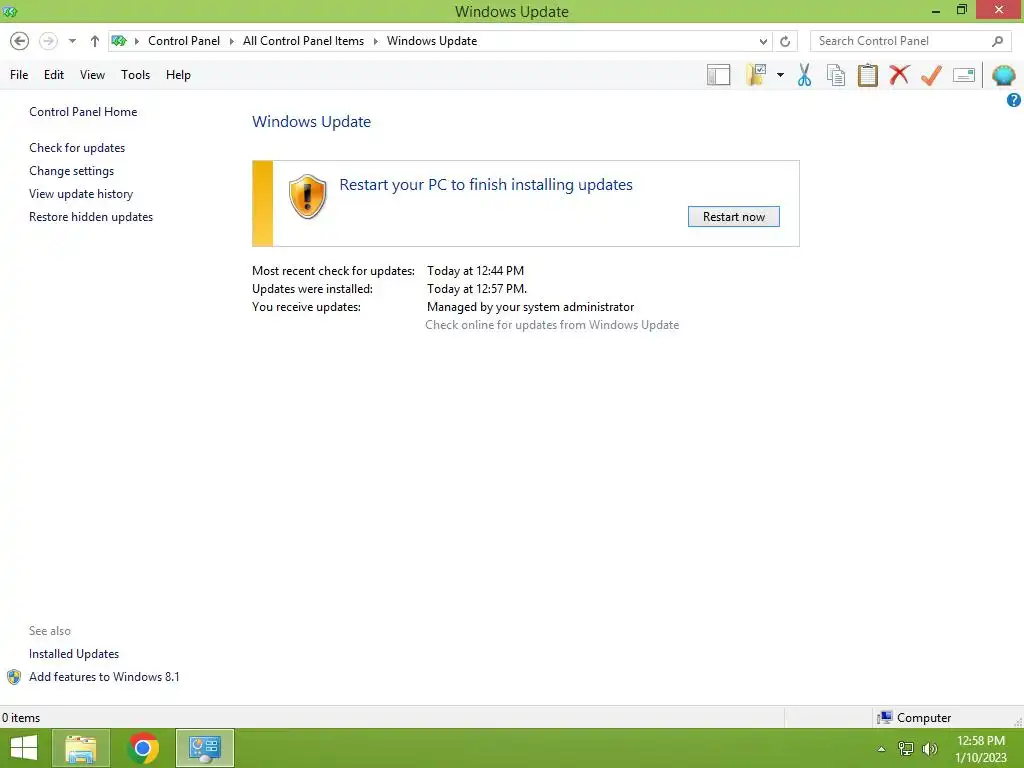Screen dimensions: 1024x768
Task: Open the Help menu
Action: (x=178, y=75)
